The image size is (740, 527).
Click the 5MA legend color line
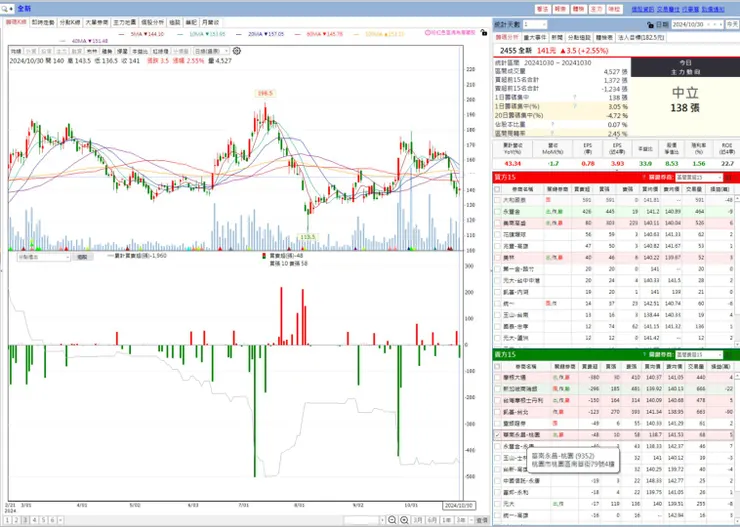(x=122, y=34)
